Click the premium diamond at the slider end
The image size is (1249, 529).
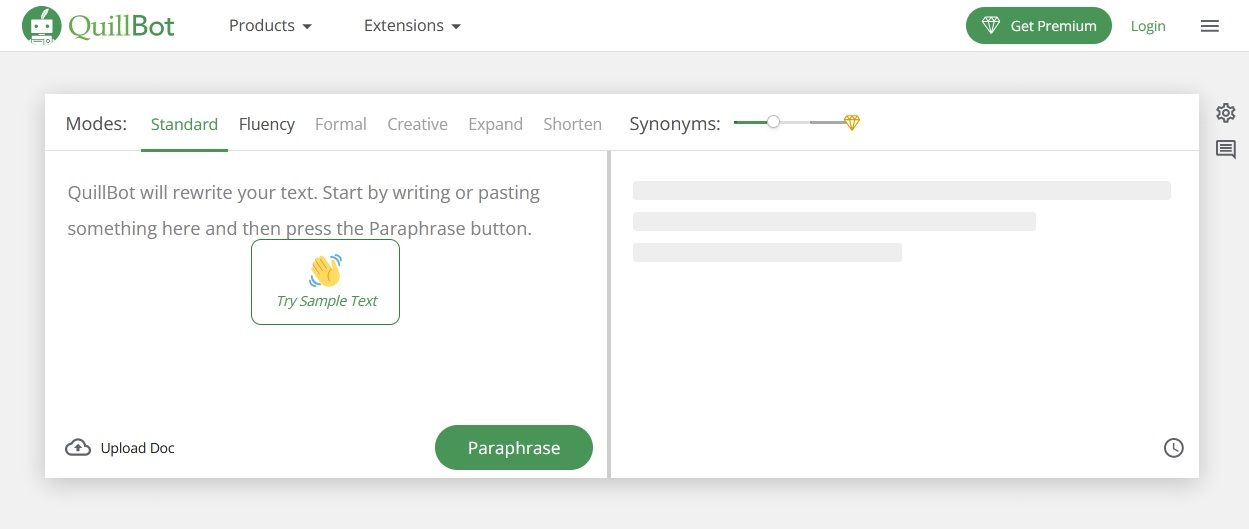click(851, 123)
